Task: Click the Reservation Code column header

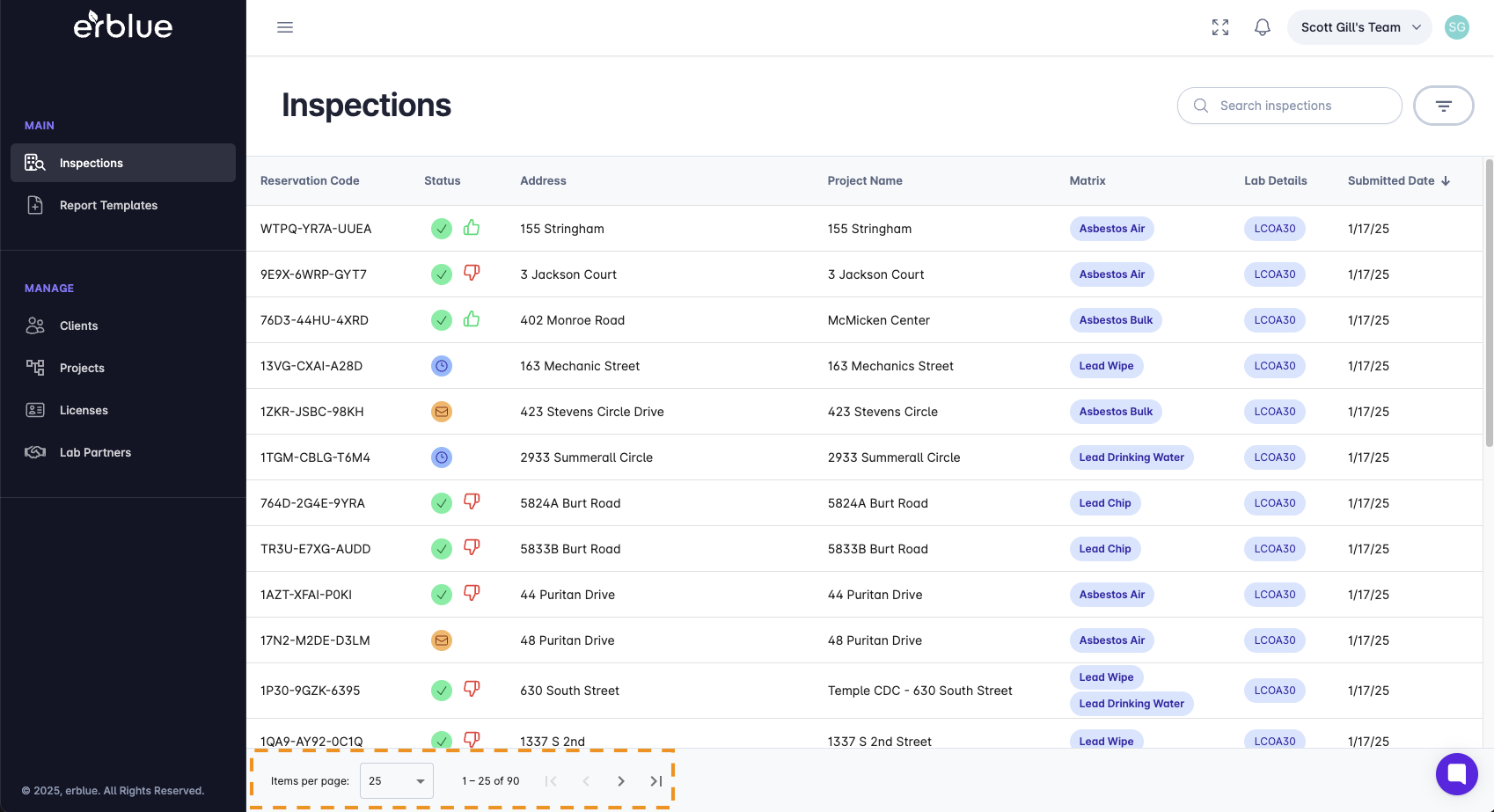Action: click(310, 181)
